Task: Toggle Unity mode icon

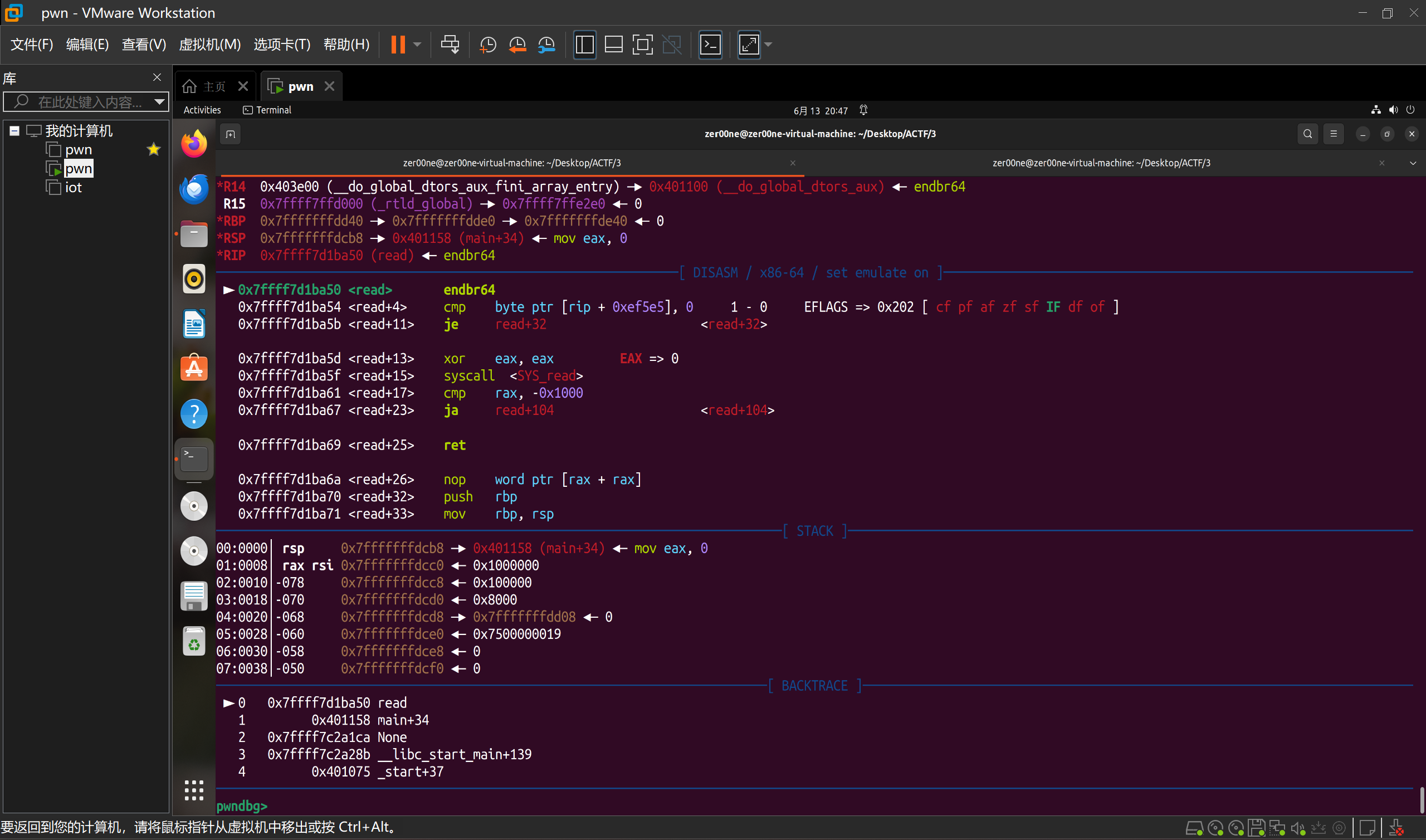Action: coord(672,44)
